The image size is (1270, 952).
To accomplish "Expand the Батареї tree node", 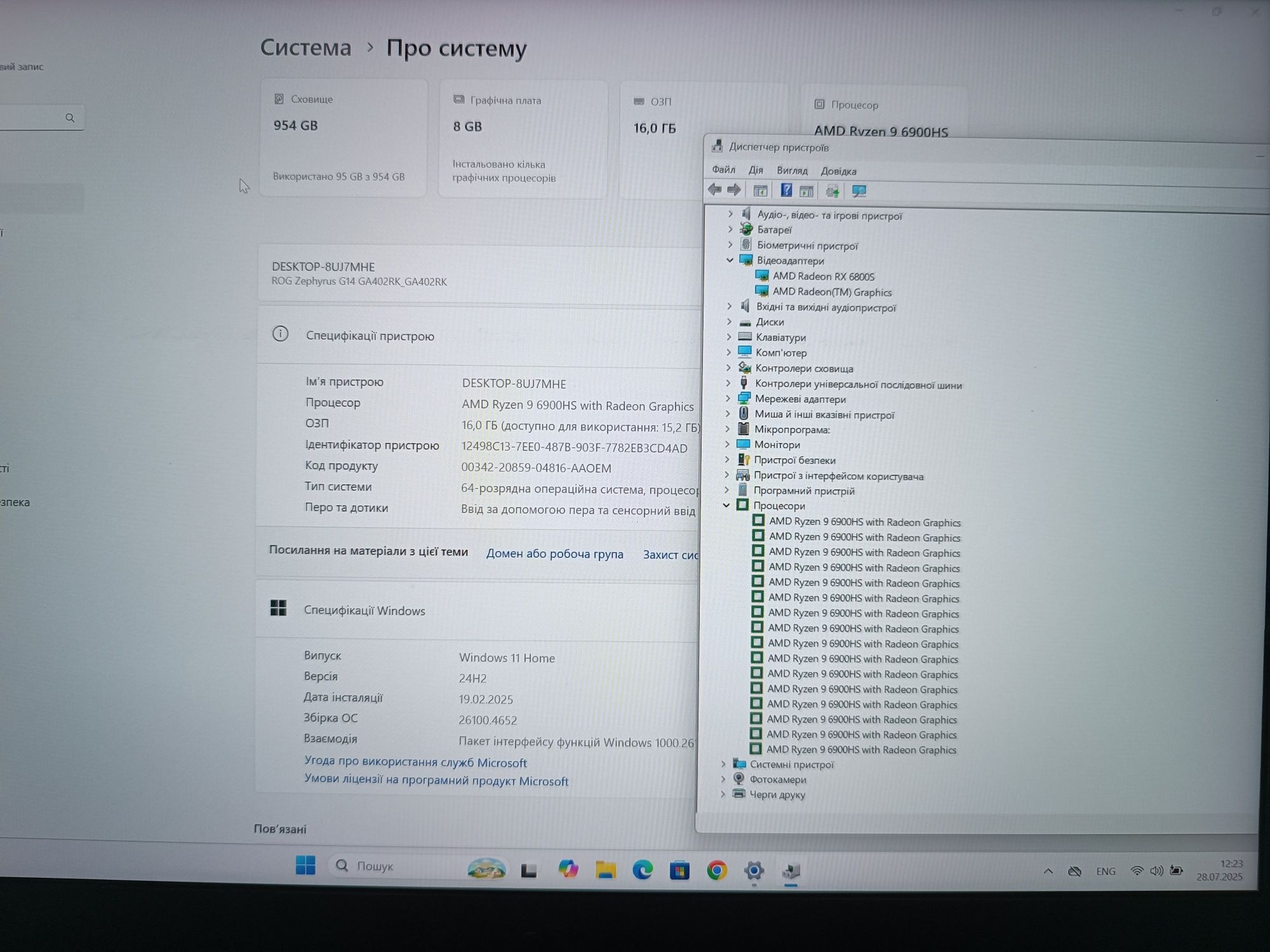I will [730, 229].
